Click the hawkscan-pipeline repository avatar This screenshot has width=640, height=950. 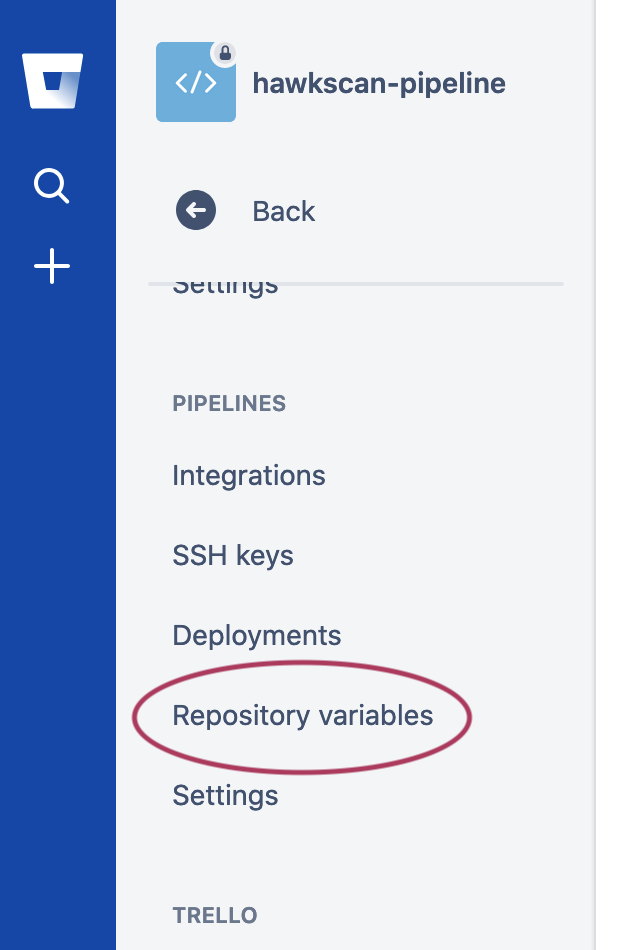coord(196,82)
